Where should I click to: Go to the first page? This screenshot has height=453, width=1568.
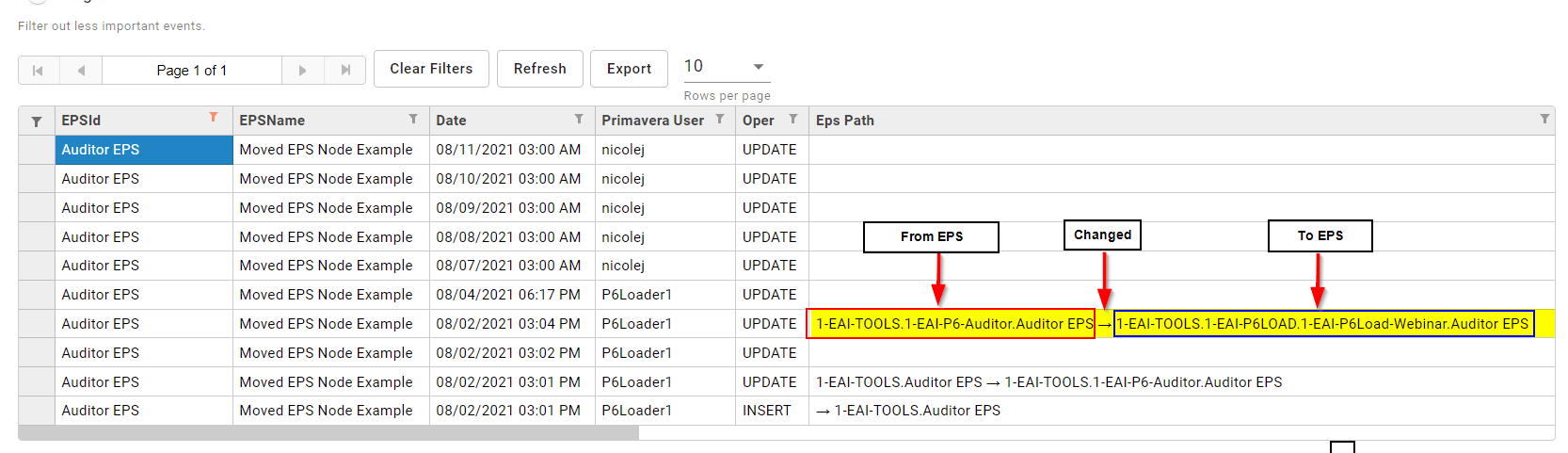[39, 71]
